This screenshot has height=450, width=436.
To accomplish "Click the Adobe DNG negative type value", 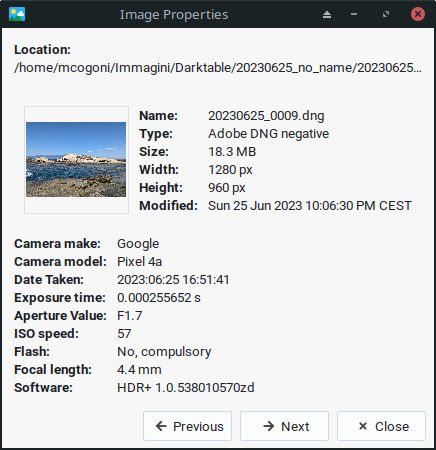I will click(268, 134).
